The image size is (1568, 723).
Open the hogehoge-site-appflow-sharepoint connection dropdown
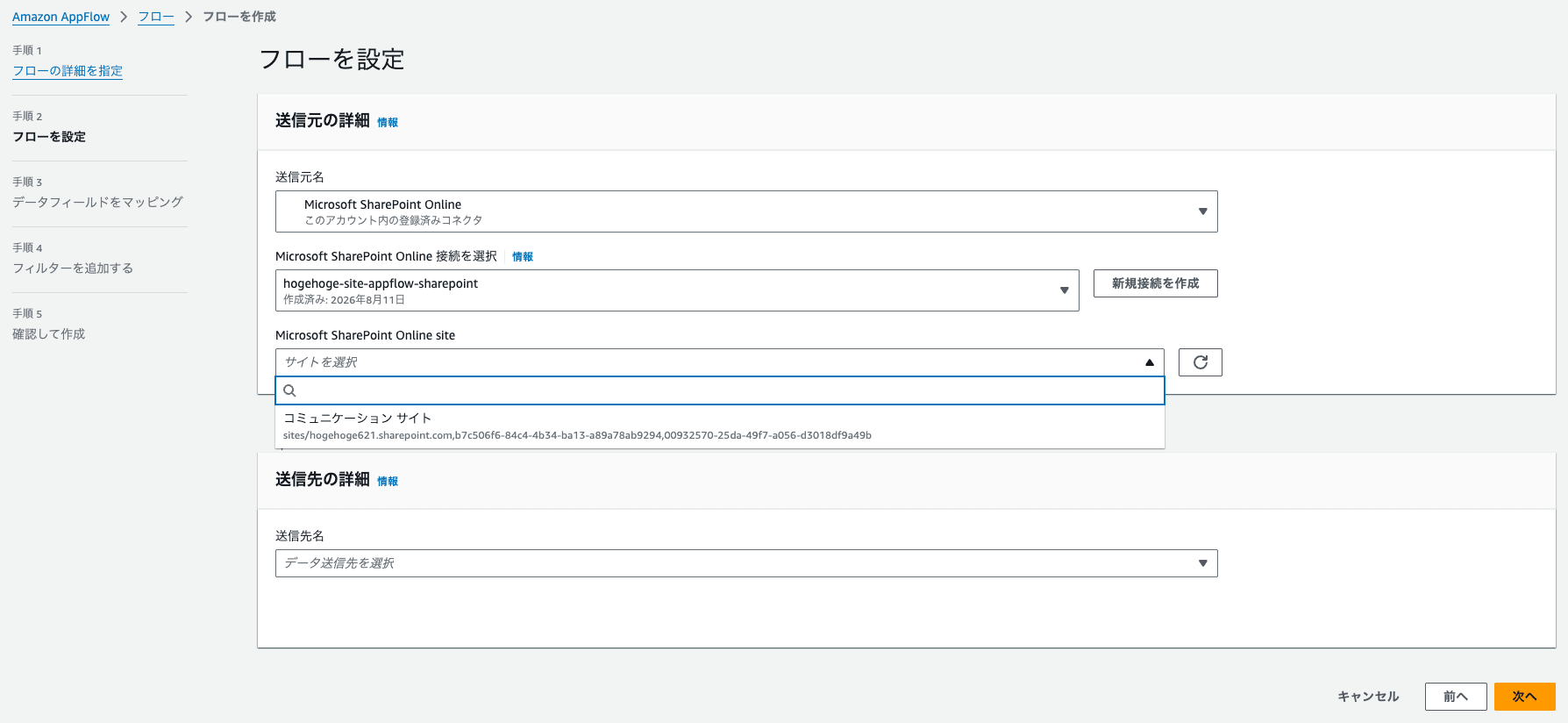(677, 290)
